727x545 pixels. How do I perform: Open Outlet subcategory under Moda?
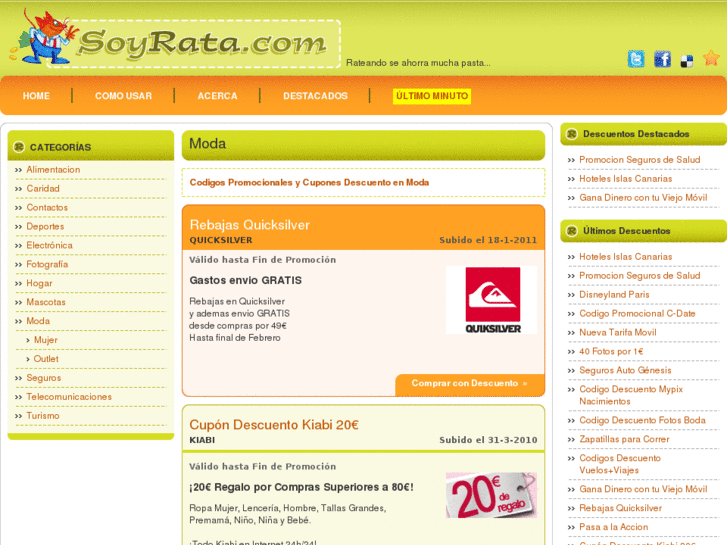point(46,359)
